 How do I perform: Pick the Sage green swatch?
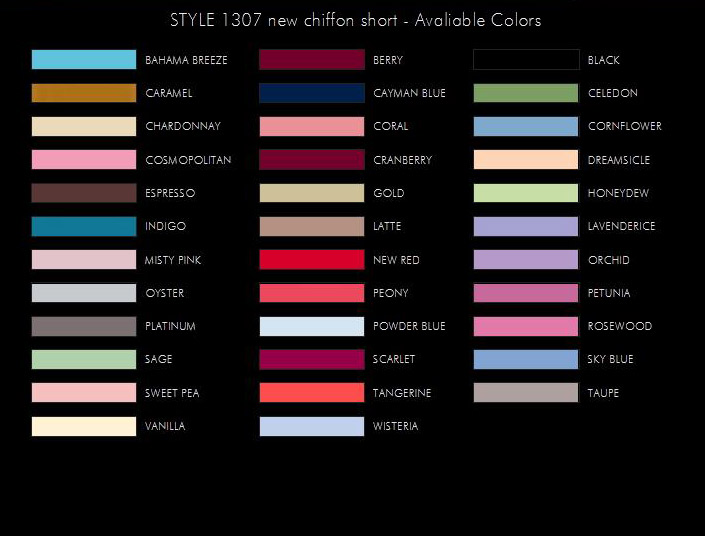(x=84, y=359)
